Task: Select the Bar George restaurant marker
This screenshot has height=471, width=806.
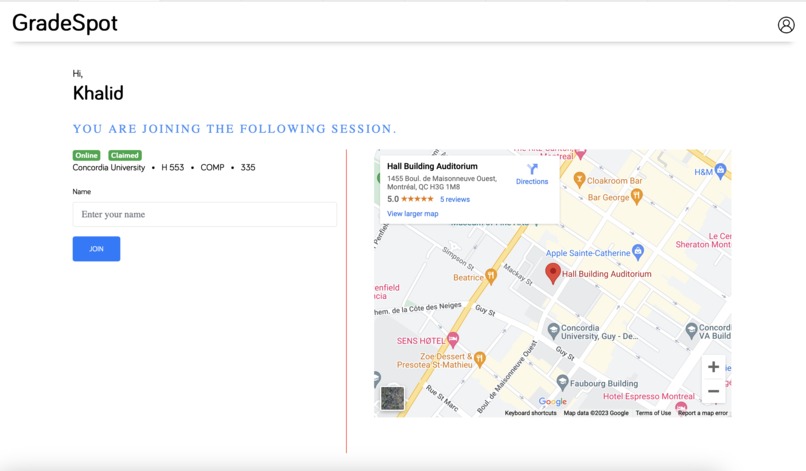Action: tap(636, 196)
